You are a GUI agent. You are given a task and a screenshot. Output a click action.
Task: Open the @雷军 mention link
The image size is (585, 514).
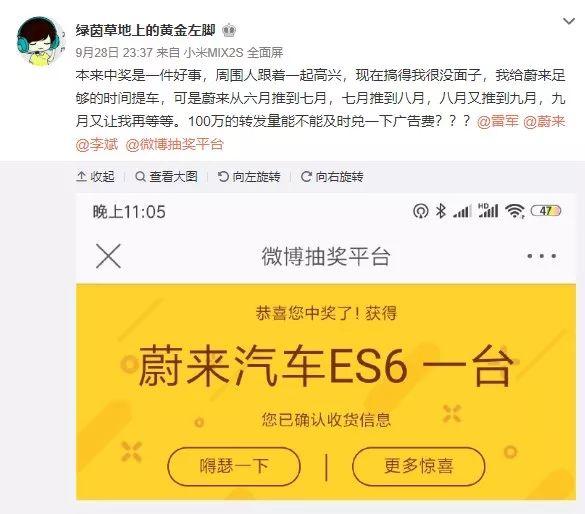(x=498, y=121)
